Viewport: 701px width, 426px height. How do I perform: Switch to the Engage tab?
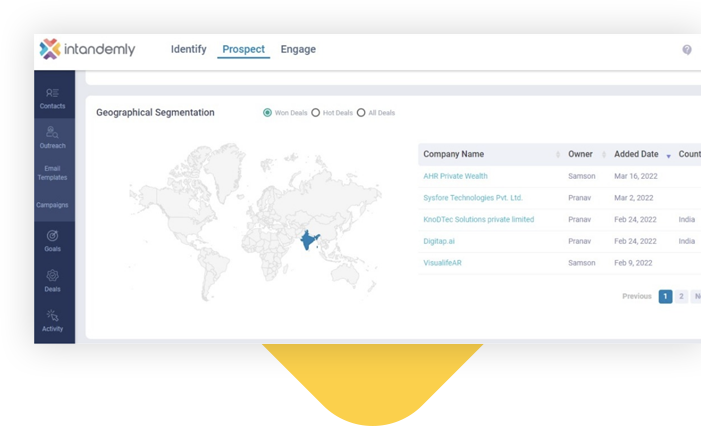pyautogui.click(x=298, y=49)
